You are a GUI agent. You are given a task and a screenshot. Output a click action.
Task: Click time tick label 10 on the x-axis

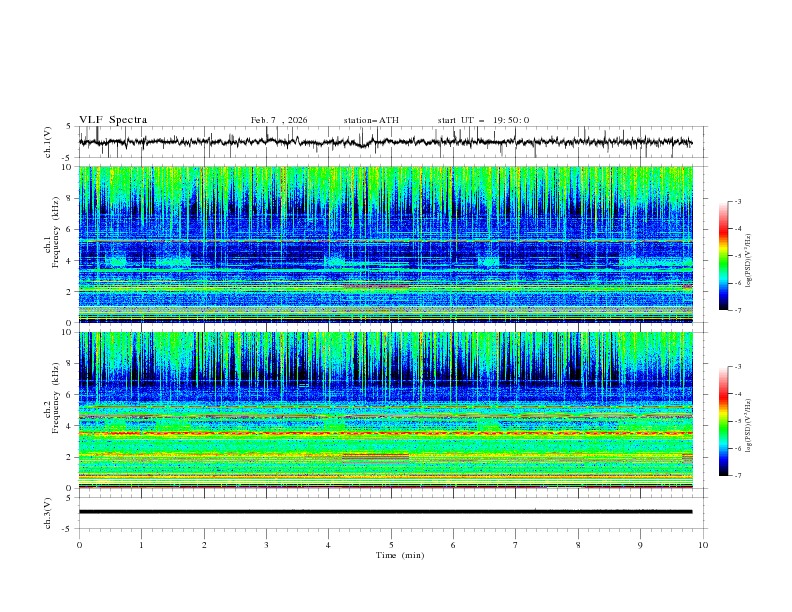pyautogui.click(x=703, y=545)
